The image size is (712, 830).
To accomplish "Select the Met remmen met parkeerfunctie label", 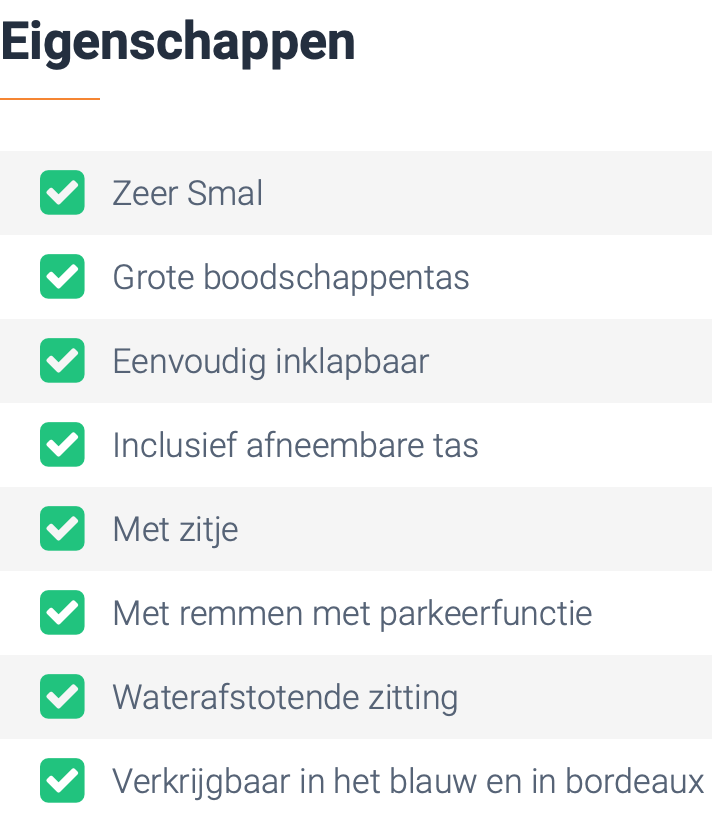I will pyautogui.click(x=352, y=614).
